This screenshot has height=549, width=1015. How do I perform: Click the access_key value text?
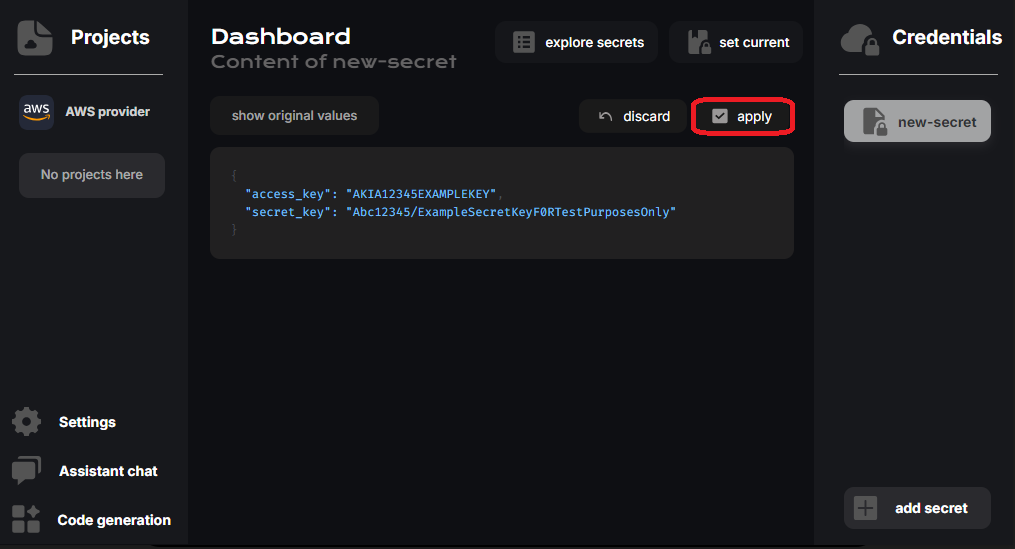(x=421, y=193)
